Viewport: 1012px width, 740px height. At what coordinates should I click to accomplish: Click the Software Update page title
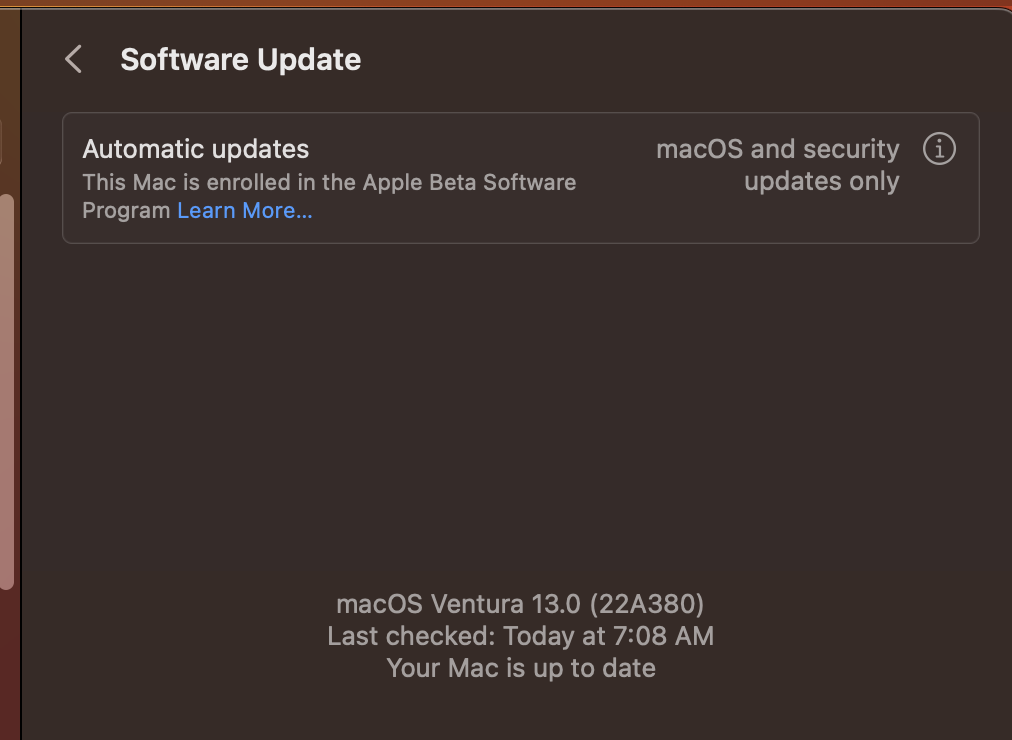point(240,60)
